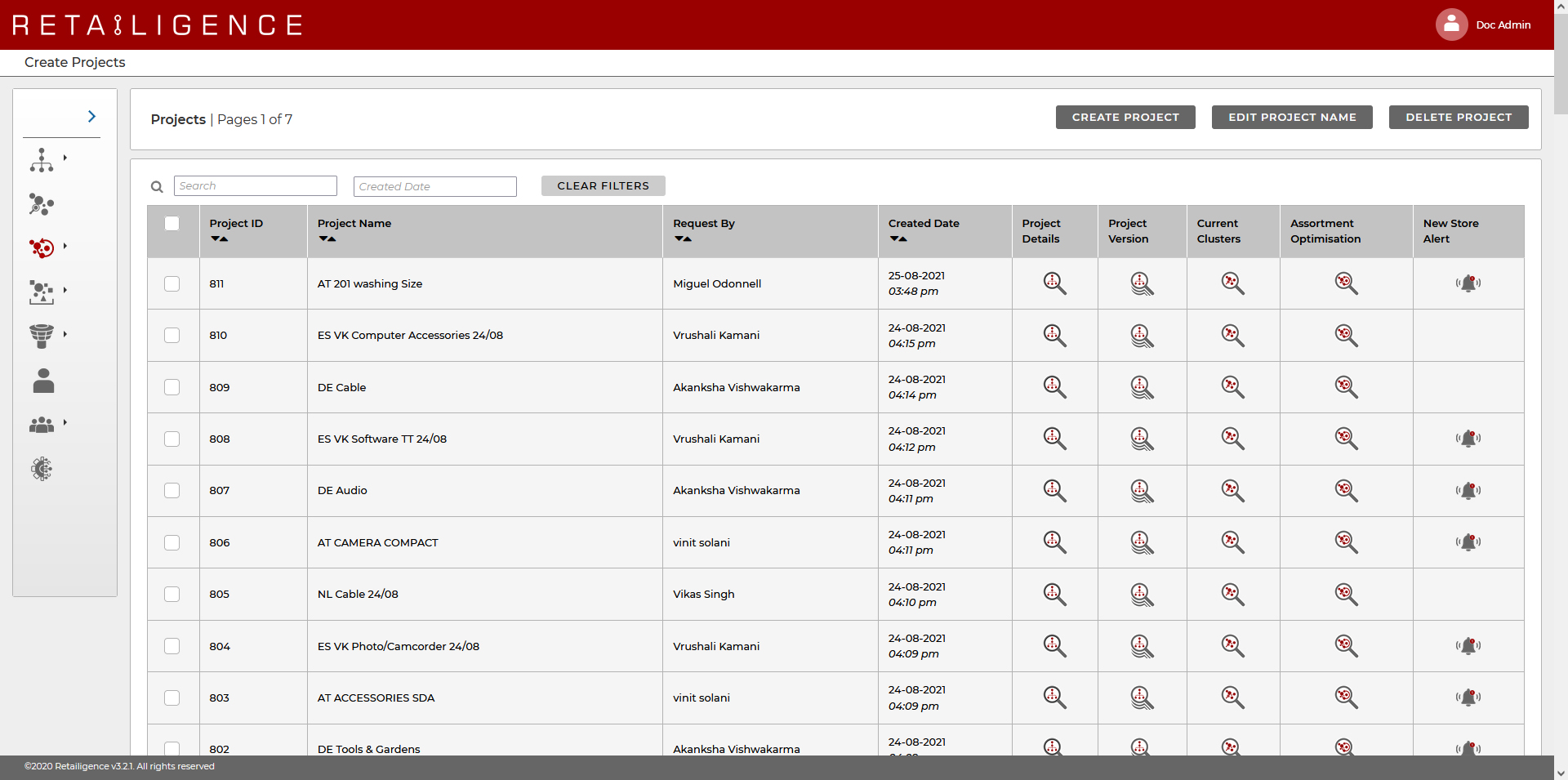Check the box for project 806
This screenshot has width=1568, height=780.
[171, 542]
